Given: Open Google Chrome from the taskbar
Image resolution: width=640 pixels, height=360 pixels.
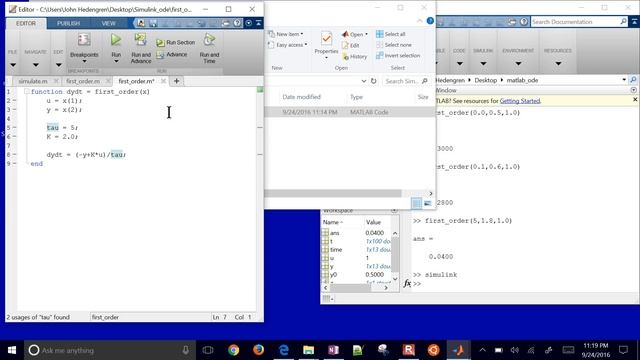Looking at the screenshot, I should (233, 350).
